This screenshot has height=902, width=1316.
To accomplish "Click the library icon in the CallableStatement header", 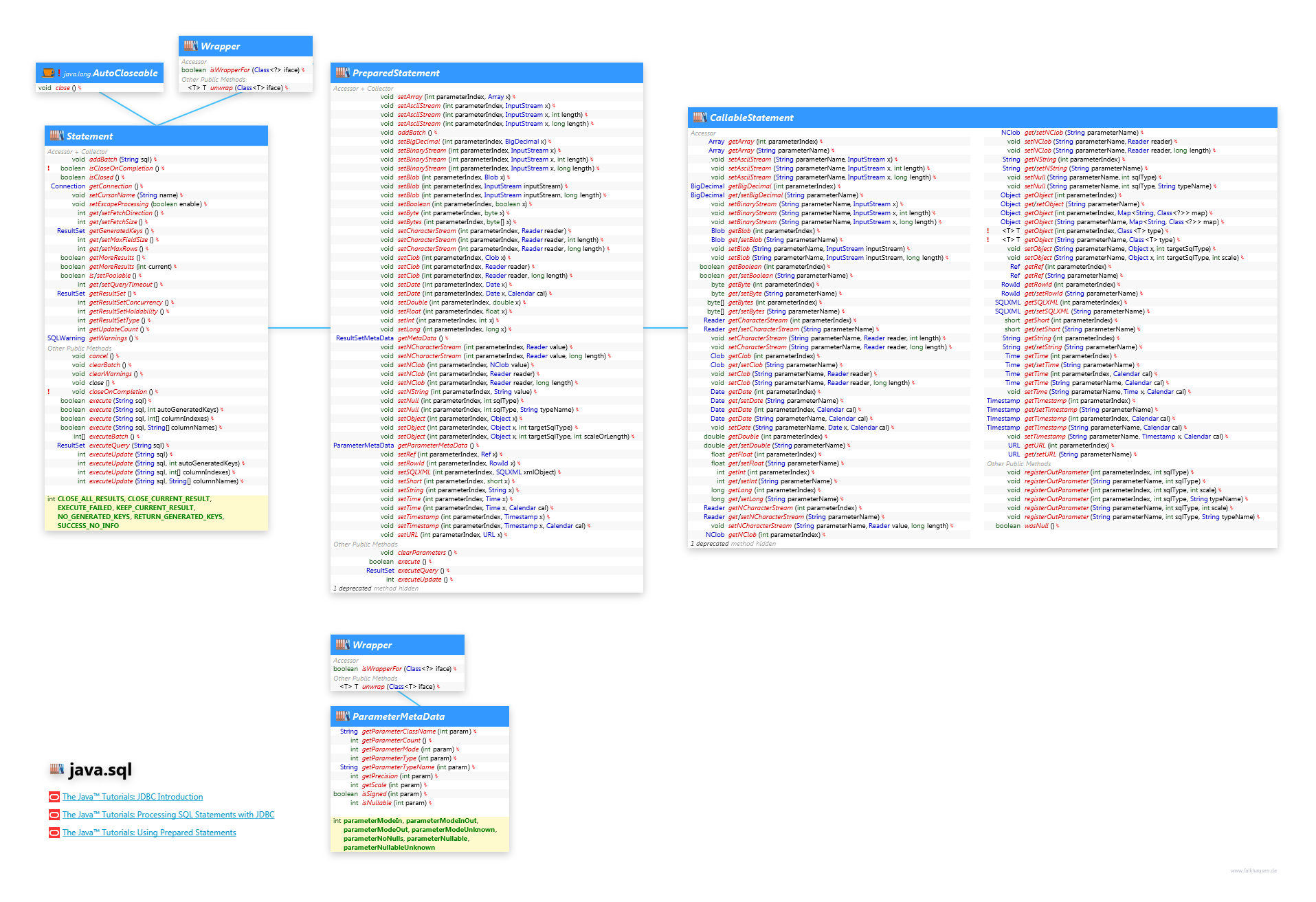I will click(700, 118).
